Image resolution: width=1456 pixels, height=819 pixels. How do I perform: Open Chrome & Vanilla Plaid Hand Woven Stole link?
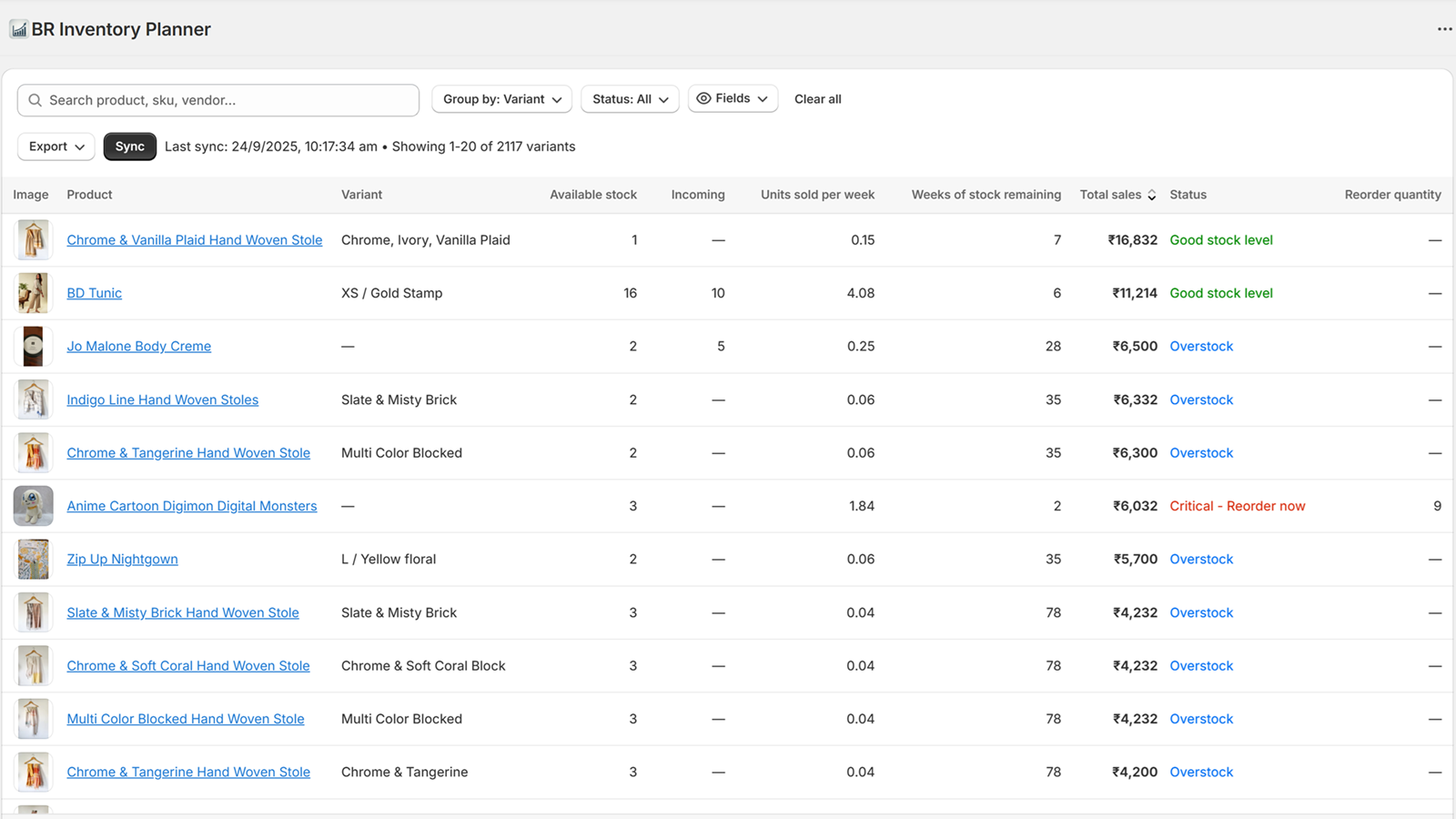(x=194, y=240)
